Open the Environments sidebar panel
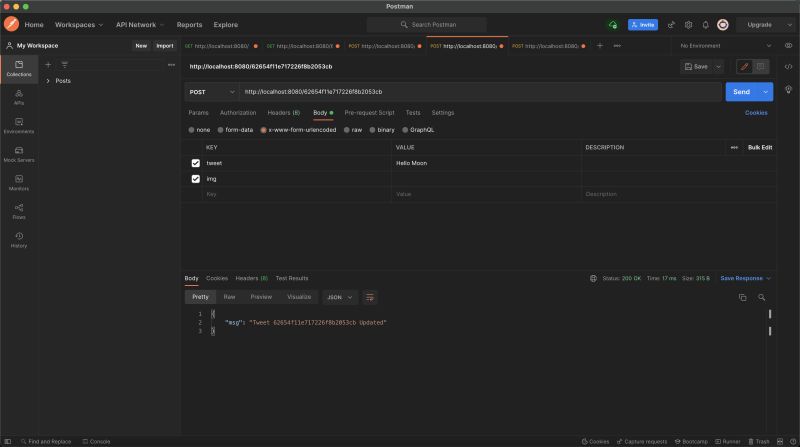 tap(19, 126)
